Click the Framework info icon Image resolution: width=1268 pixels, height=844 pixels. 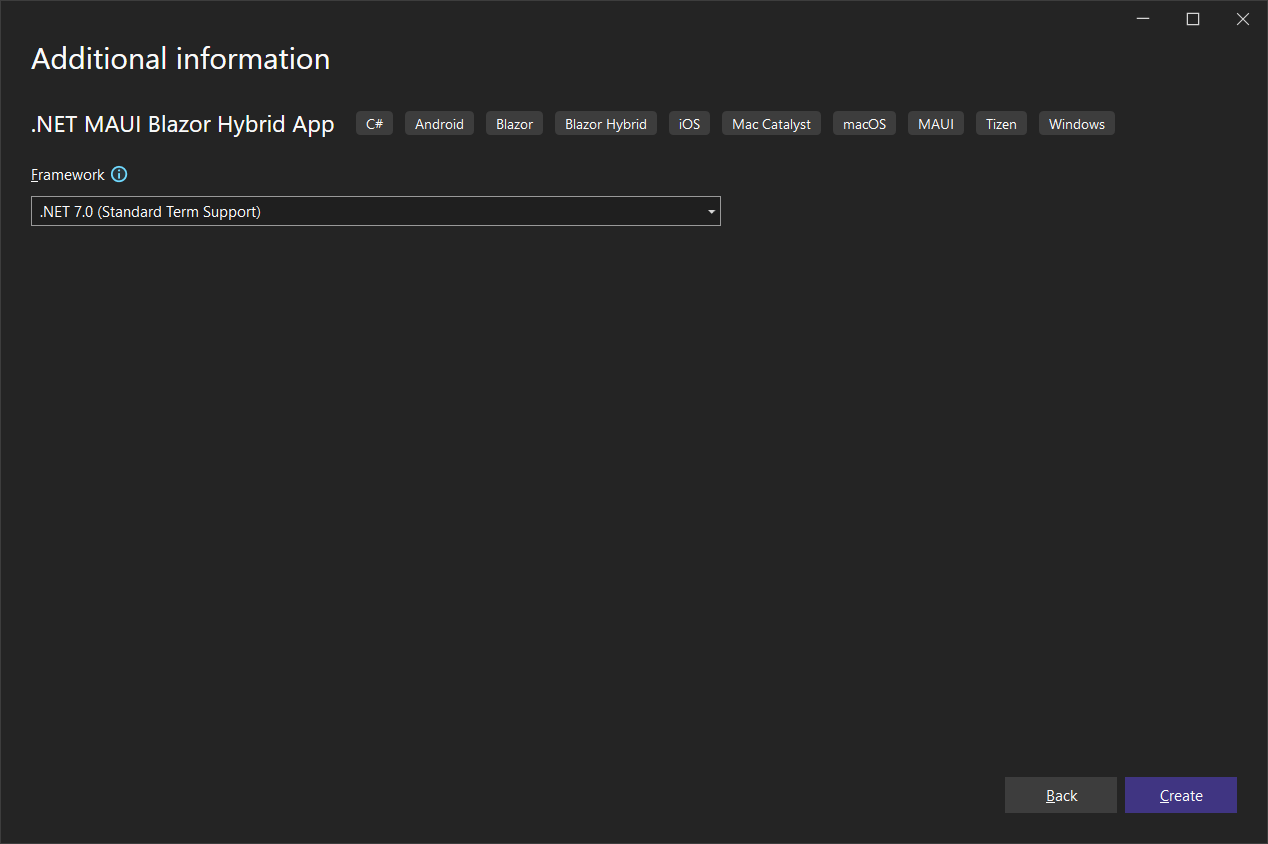pos(119,174)
